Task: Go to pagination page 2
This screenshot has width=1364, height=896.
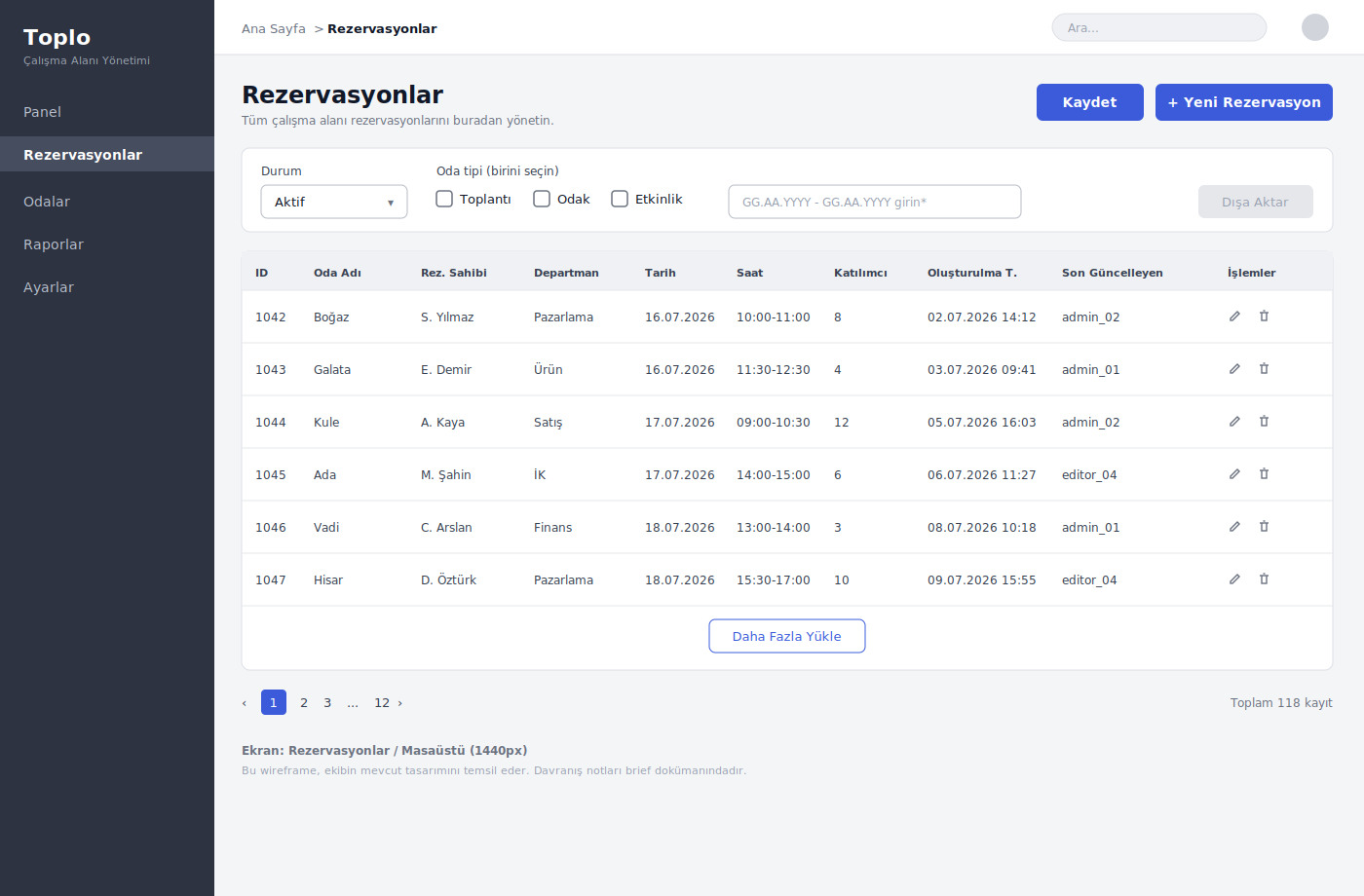Action: click(304, 703)
